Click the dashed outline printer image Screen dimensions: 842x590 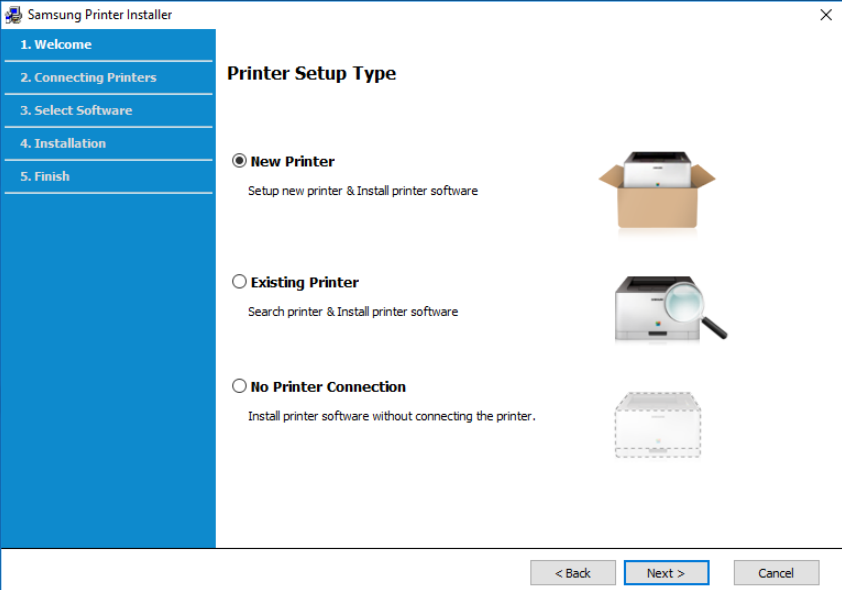656,424
